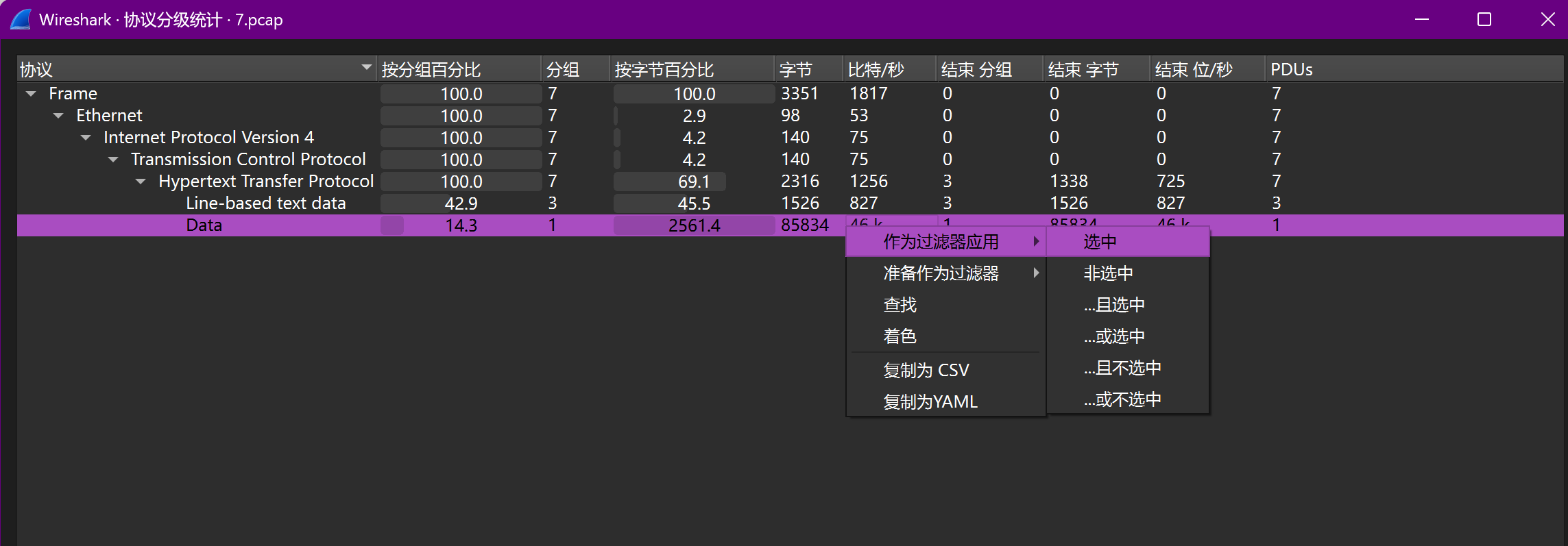The width and height of the screenshot is (1568, 546).
Task: Choose 选中 in the filter submenu
Action: (x=1100, y=242)
